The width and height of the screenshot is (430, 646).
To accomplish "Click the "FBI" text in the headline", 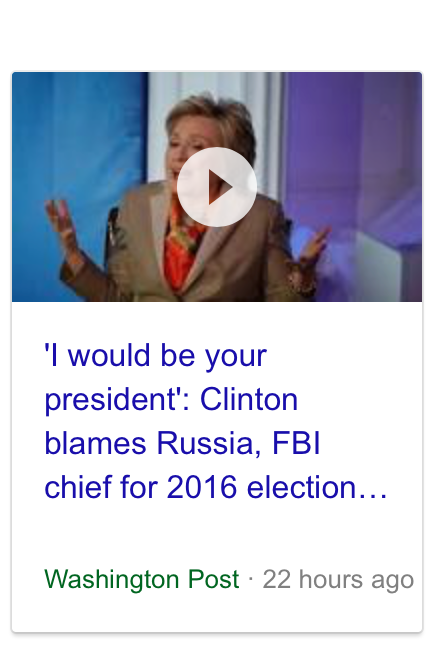I will click(296, 443).
